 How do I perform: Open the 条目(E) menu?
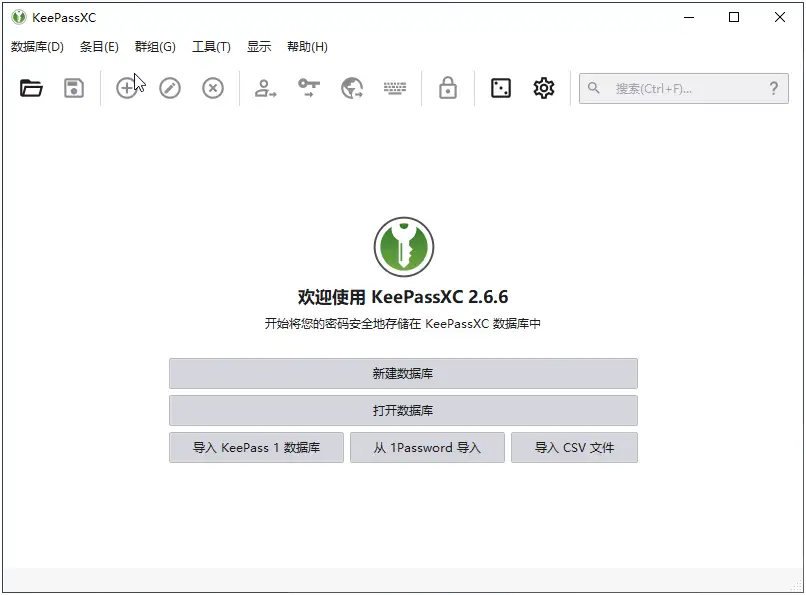click(99, 47)
